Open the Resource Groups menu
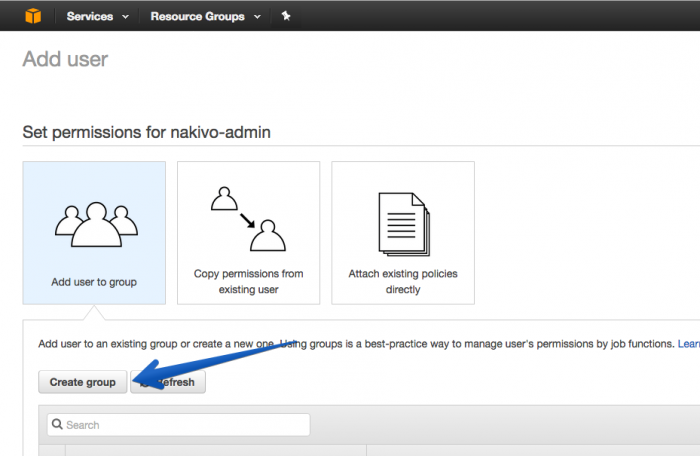Screen dimensions: 700x456 tap(197, 17)
